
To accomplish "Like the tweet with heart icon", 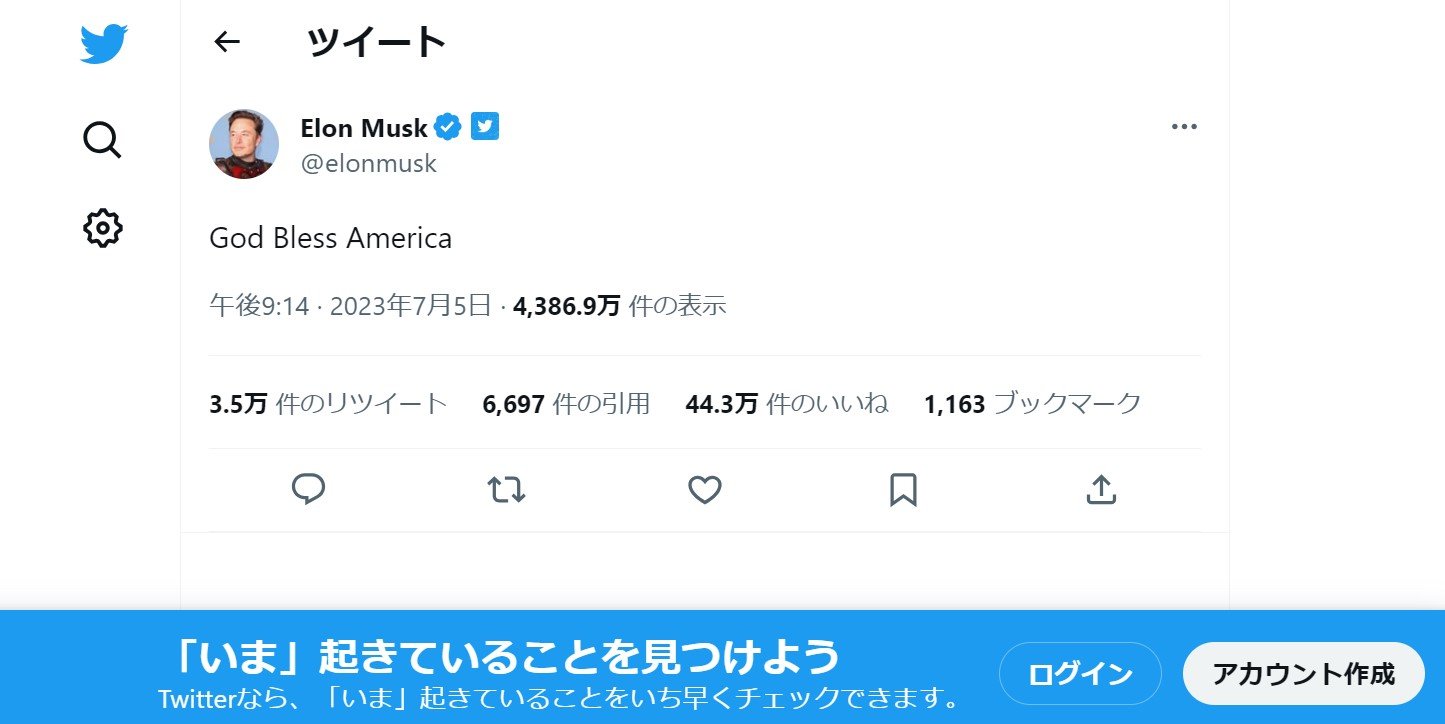I will pos(705,489).
